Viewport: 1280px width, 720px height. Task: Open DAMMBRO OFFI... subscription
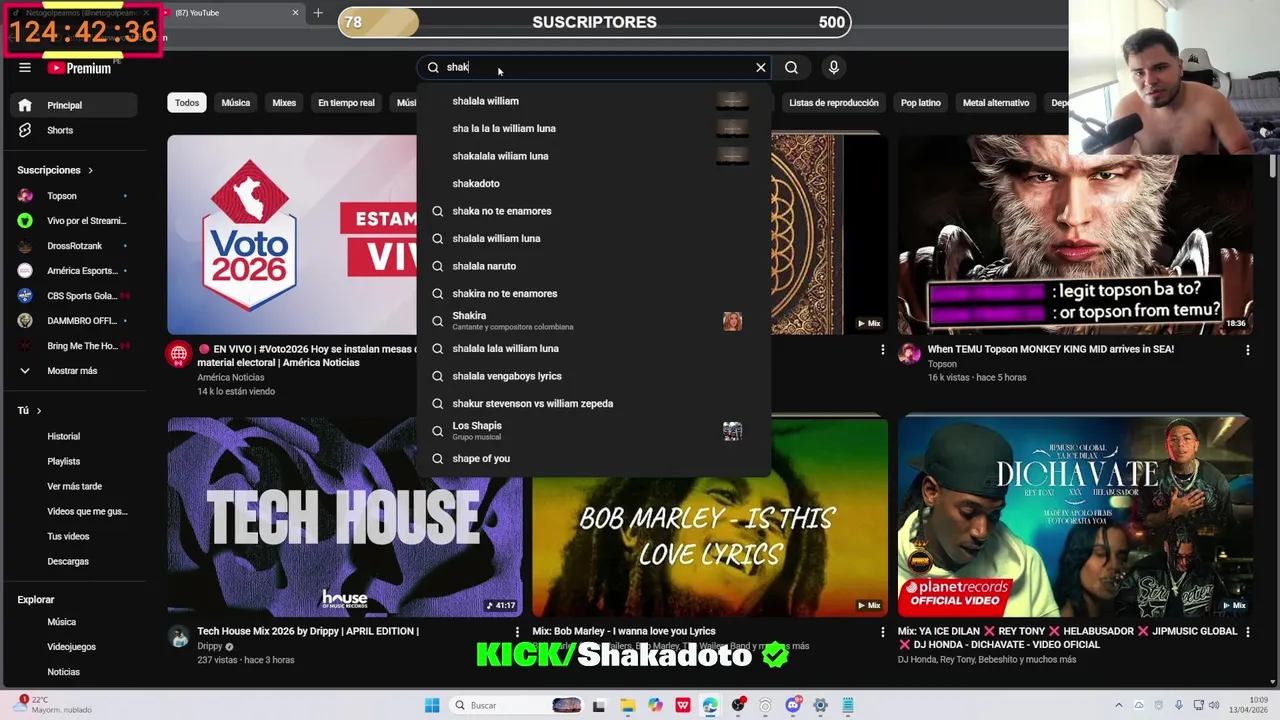[x=74, y=321]
